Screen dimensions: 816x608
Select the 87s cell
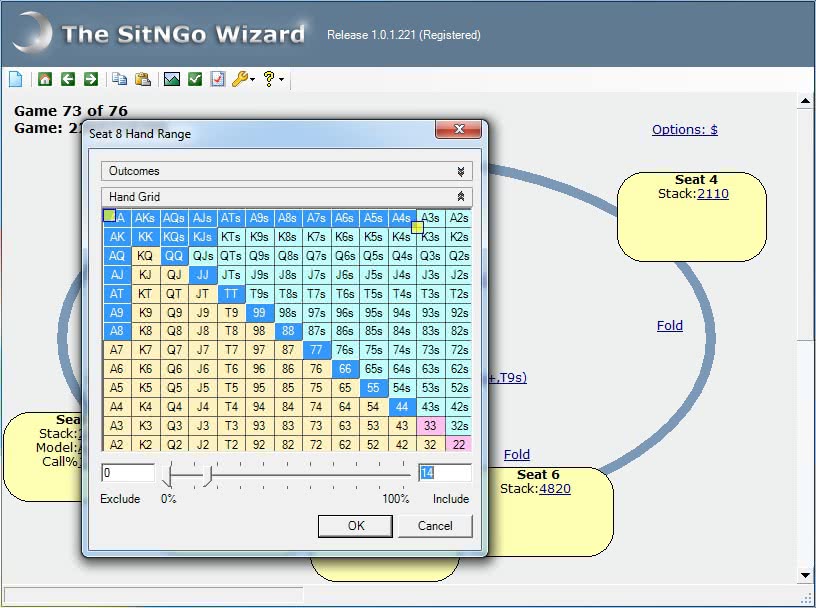point(316,331)
